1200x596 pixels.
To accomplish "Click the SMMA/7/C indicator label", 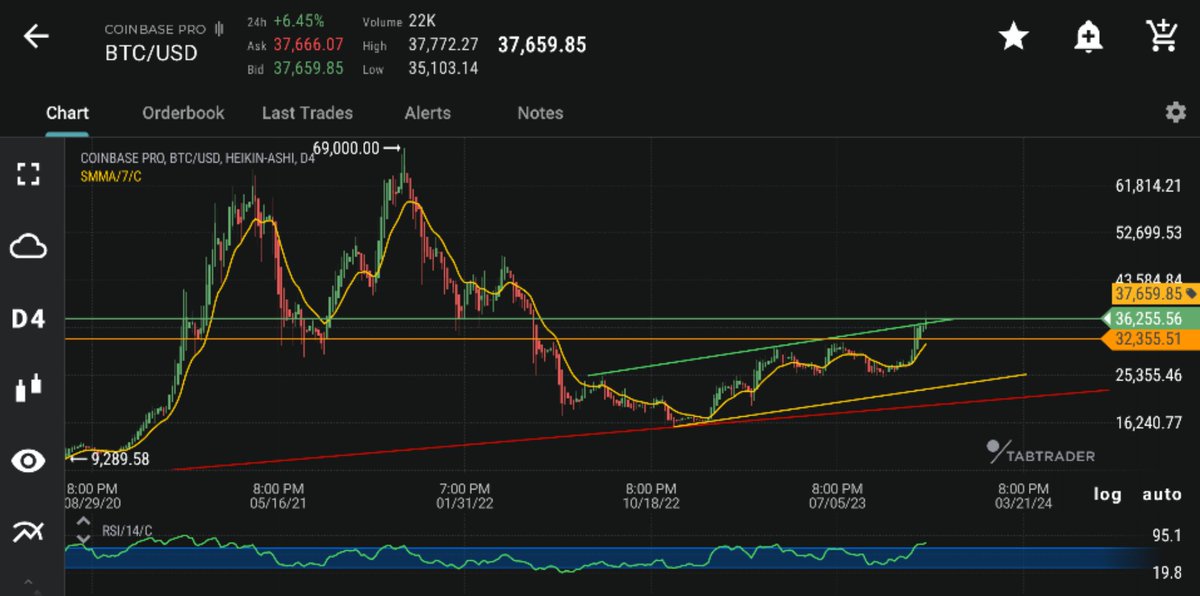I will click(111, 175).
